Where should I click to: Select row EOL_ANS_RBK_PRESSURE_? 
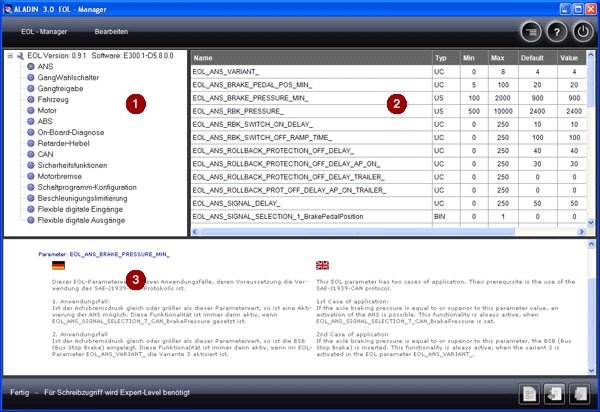[388, 111]
